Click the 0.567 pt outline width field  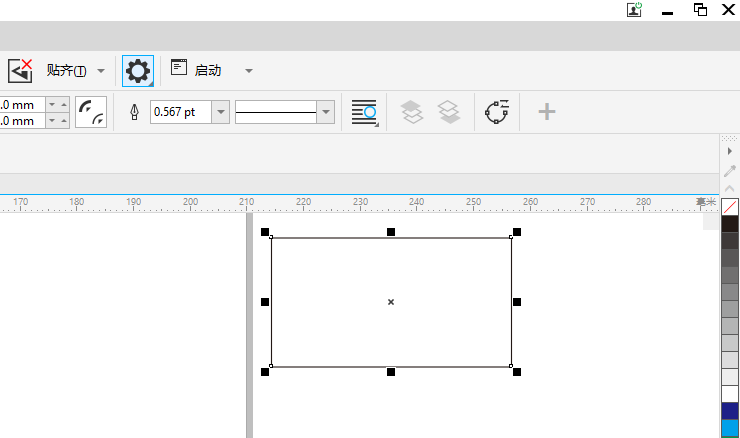point(181,112)
